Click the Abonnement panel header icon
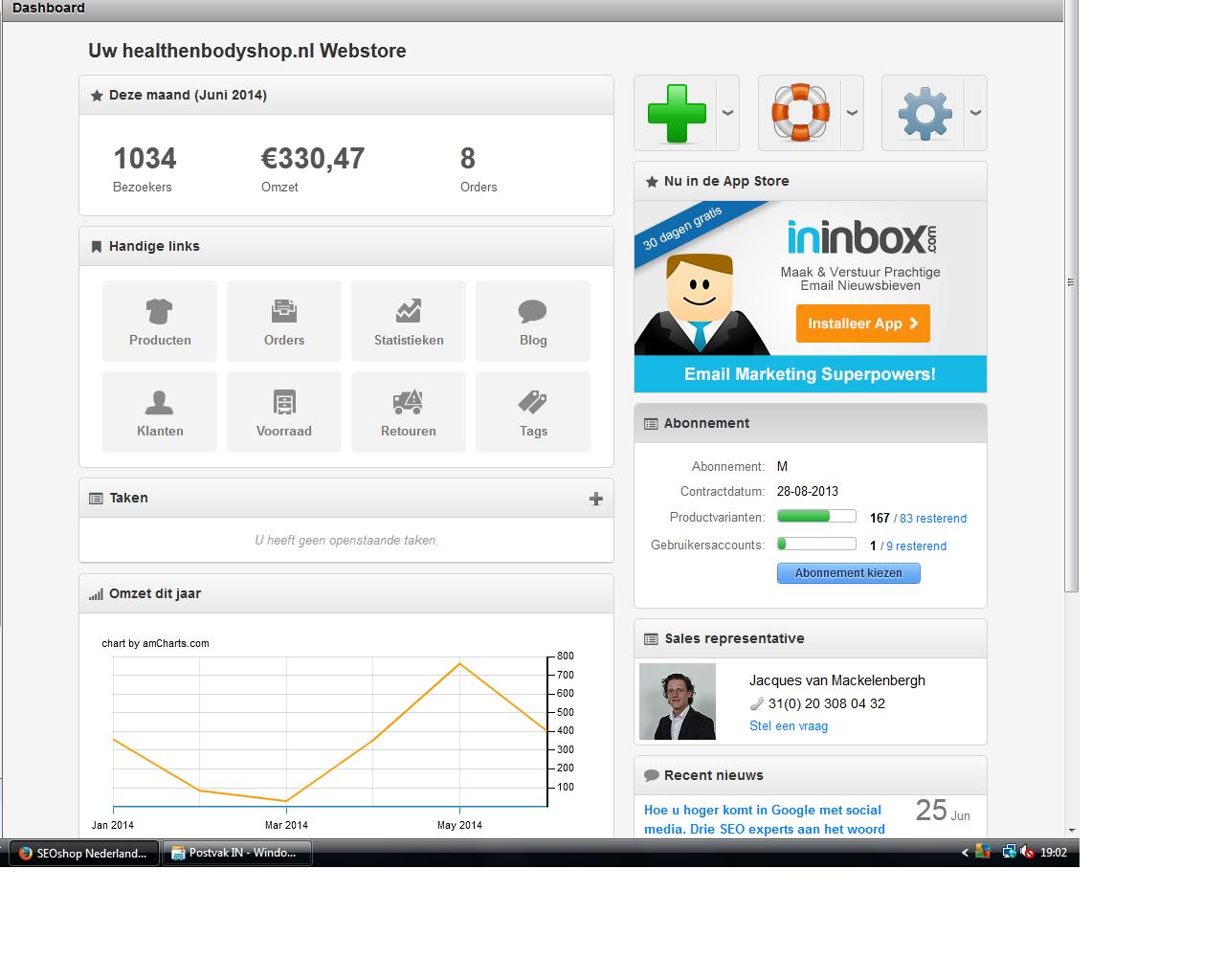This screenshot has height=980, width=1225. 651,424
